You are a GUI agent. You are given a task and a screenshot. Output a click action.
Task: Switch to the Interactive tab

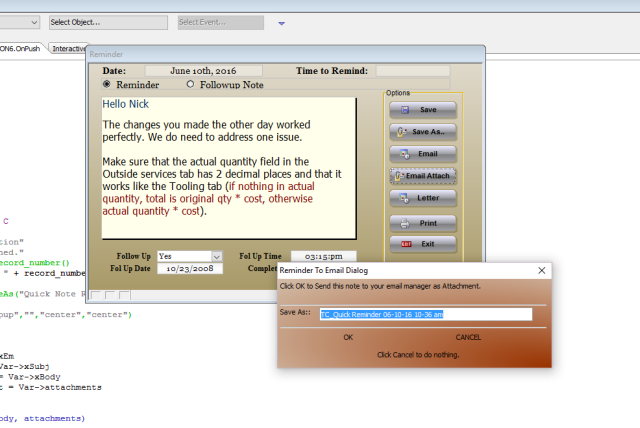pos(68,47)
